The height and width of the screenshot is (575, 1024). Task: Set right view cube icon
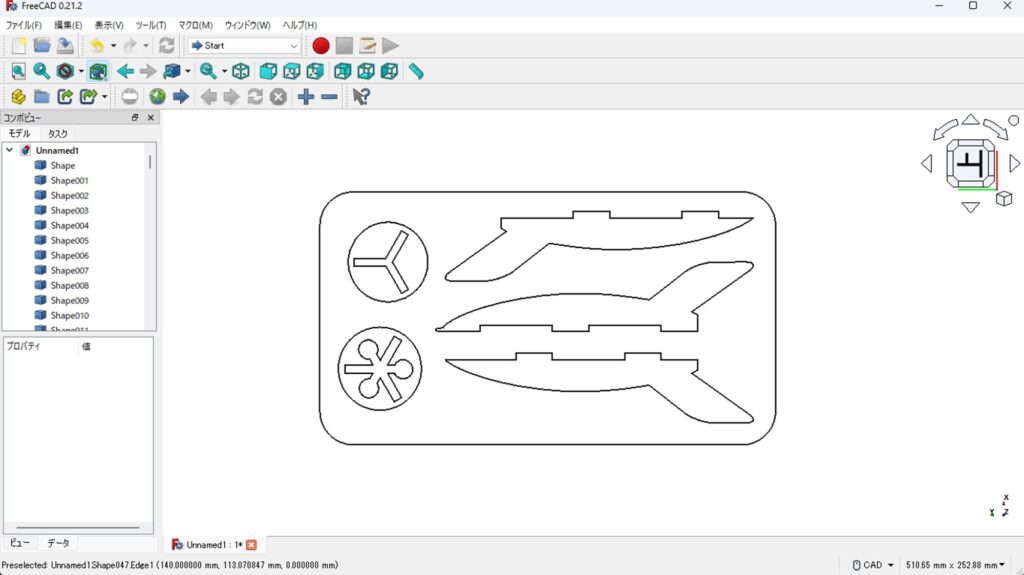(315, 71)
